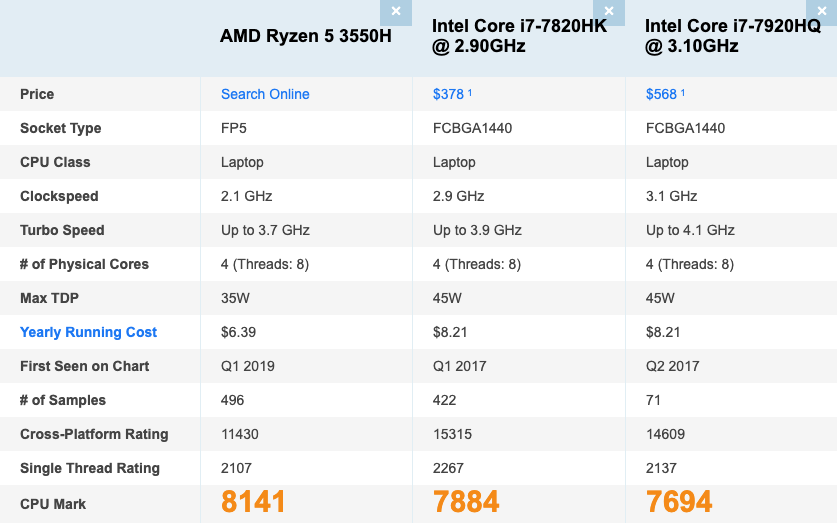
Task: Select the 35W Max TDP value
Action: [235, 298]
